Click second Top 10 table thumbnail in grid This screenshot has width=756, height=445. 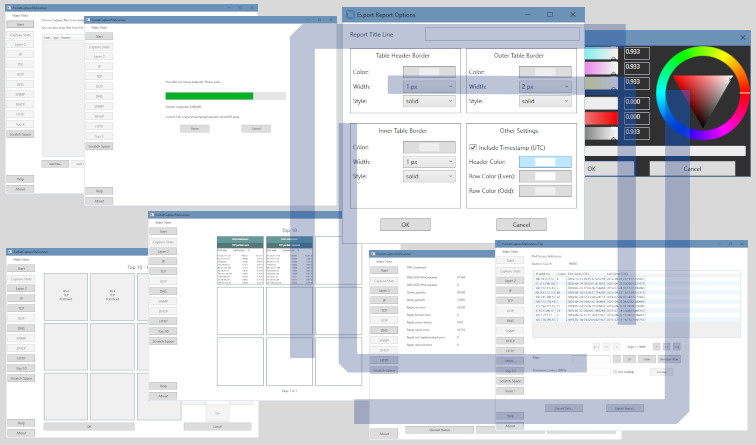[x=289, y=260]
